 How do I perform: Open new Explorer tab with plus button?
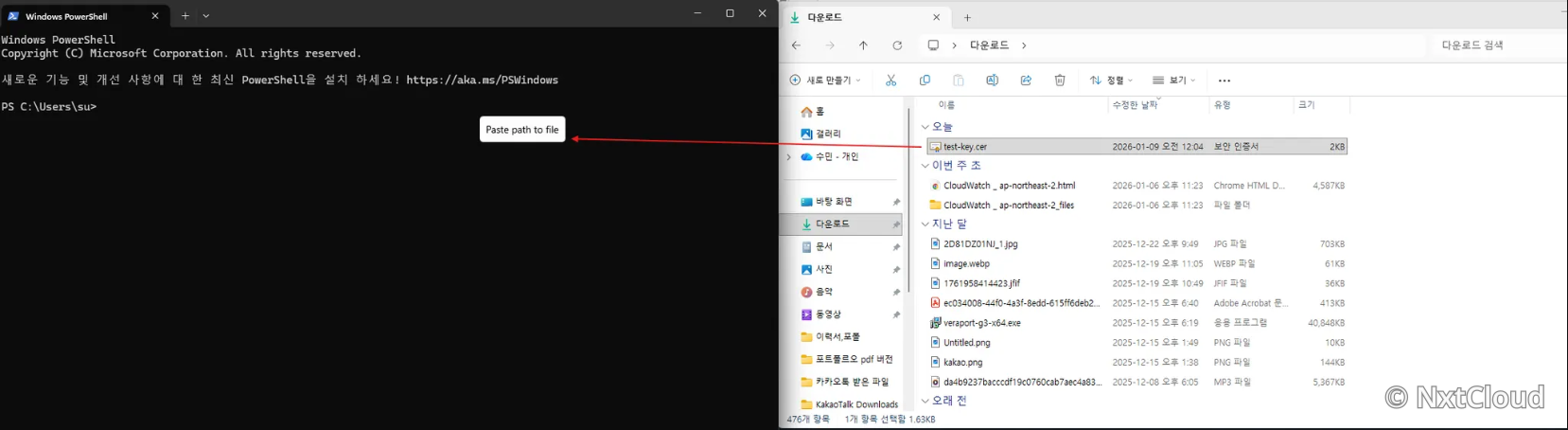[x=967, y=17]
